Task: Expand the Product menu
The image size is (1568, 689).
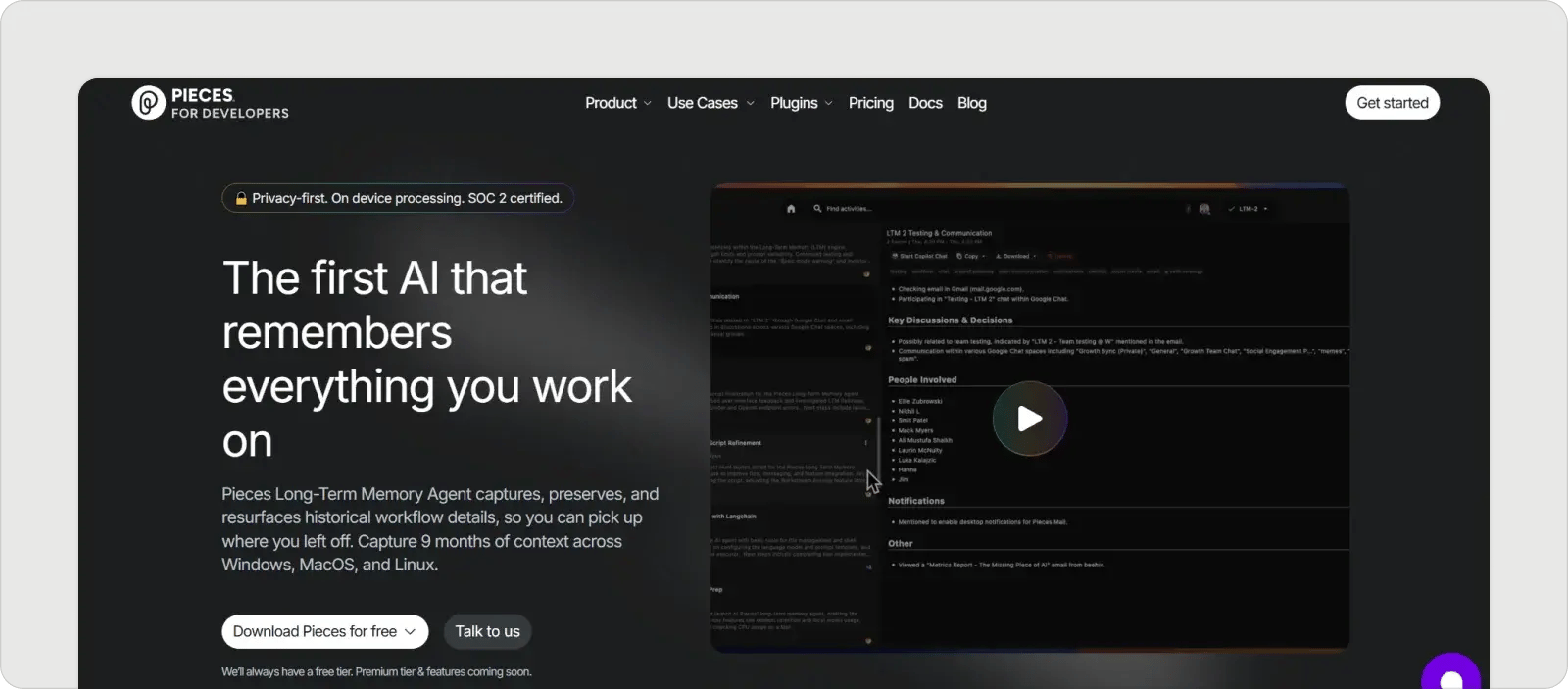Action: (618, 103)
